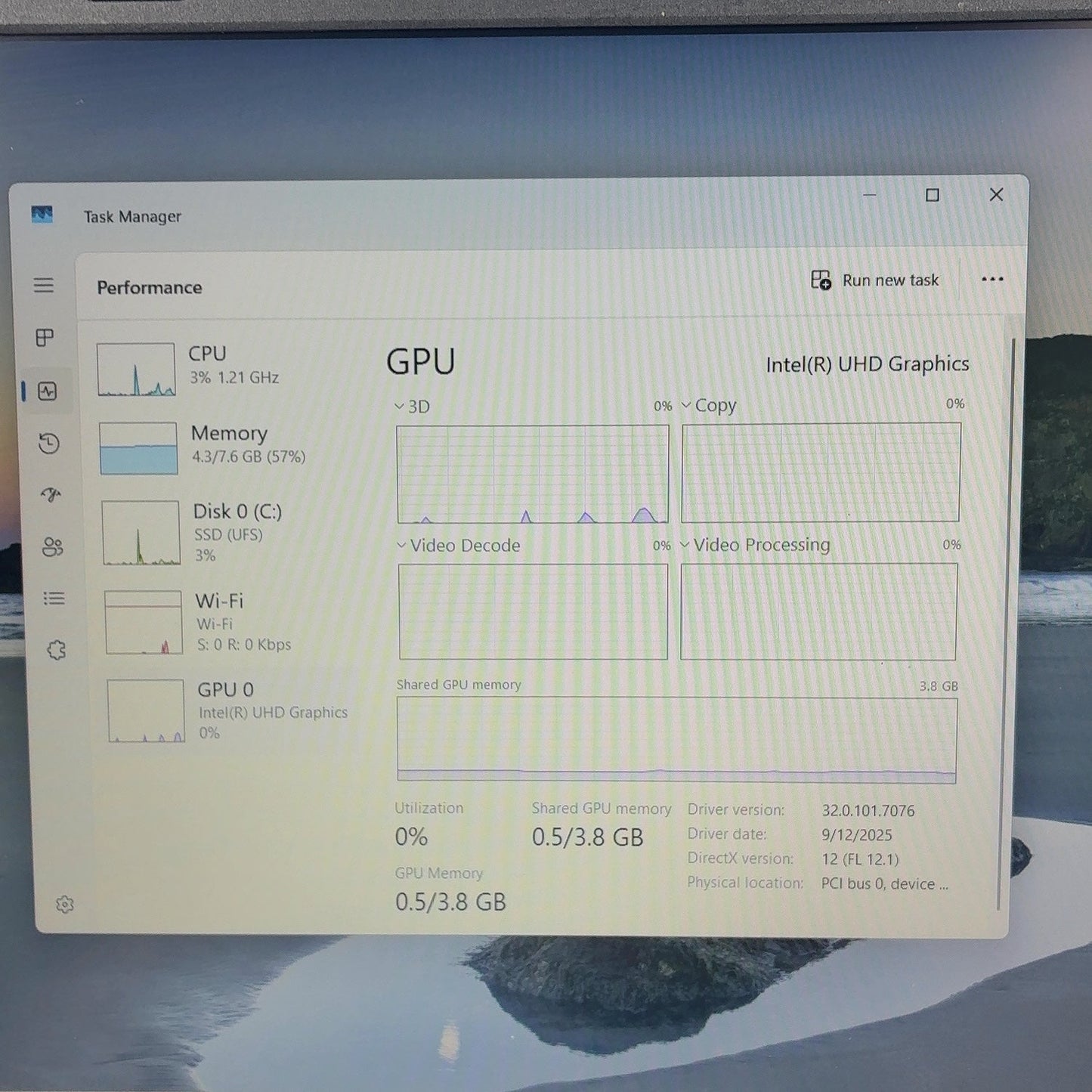This screenshot has height=1092, width=1092.
Task: Select the Performance page icon
Action: [48, 391]
